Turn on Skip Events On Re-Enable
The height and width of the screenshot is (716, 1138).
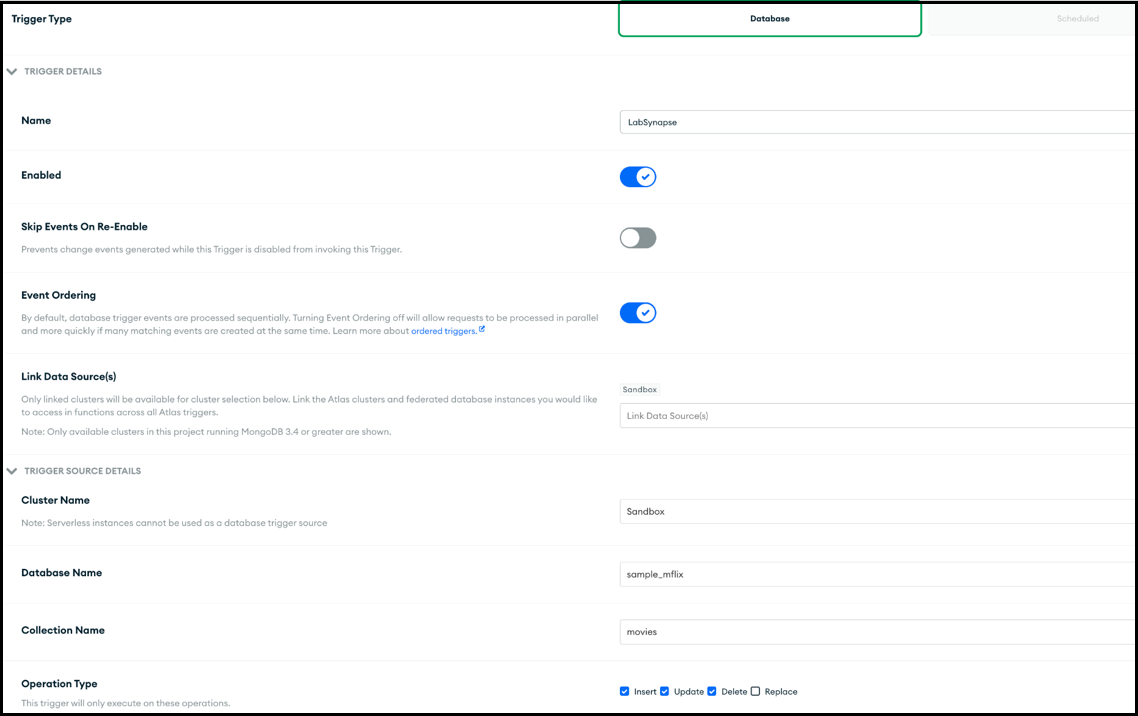[638, 238]
